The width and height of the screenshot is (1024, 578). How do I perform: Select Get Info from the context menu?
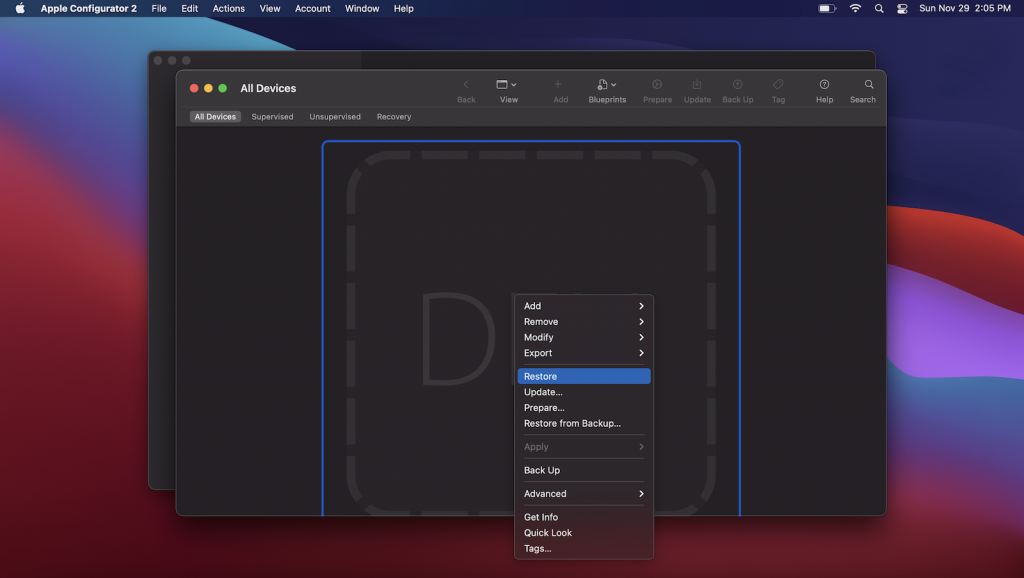click(x=584, y=517)
